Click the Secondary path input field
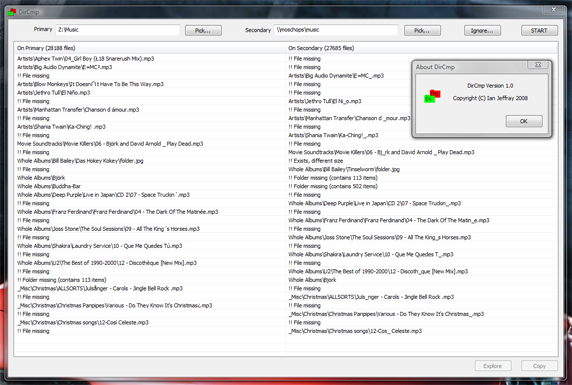 (336, 30)
